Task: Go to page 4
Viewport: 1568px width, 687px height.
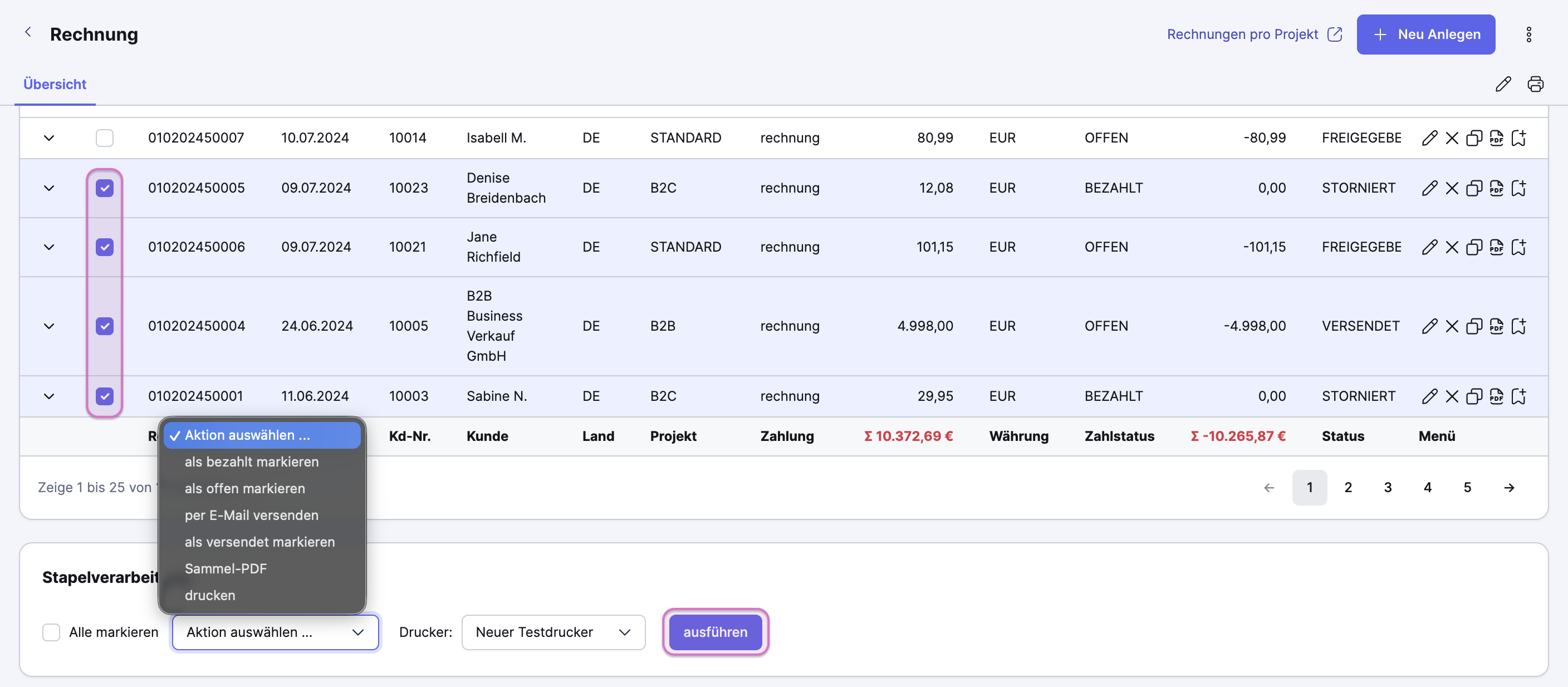Action: pyautogui.click(x=1427, y=487)
